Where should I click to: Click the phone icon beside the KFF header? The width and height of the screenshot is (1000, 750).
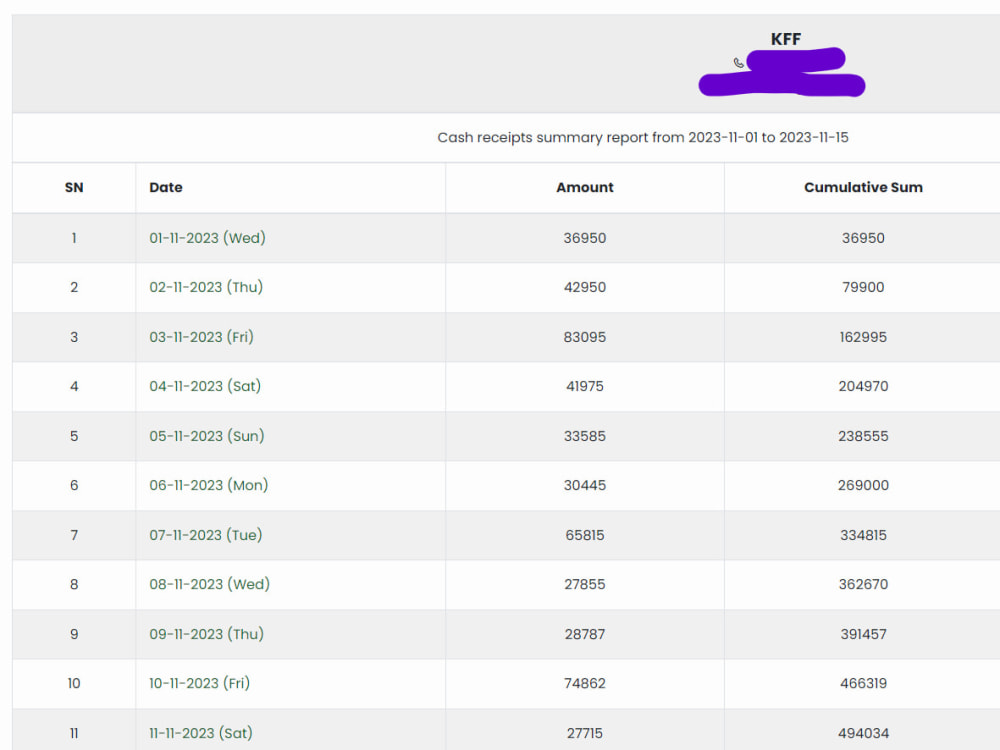pos(739,62)
